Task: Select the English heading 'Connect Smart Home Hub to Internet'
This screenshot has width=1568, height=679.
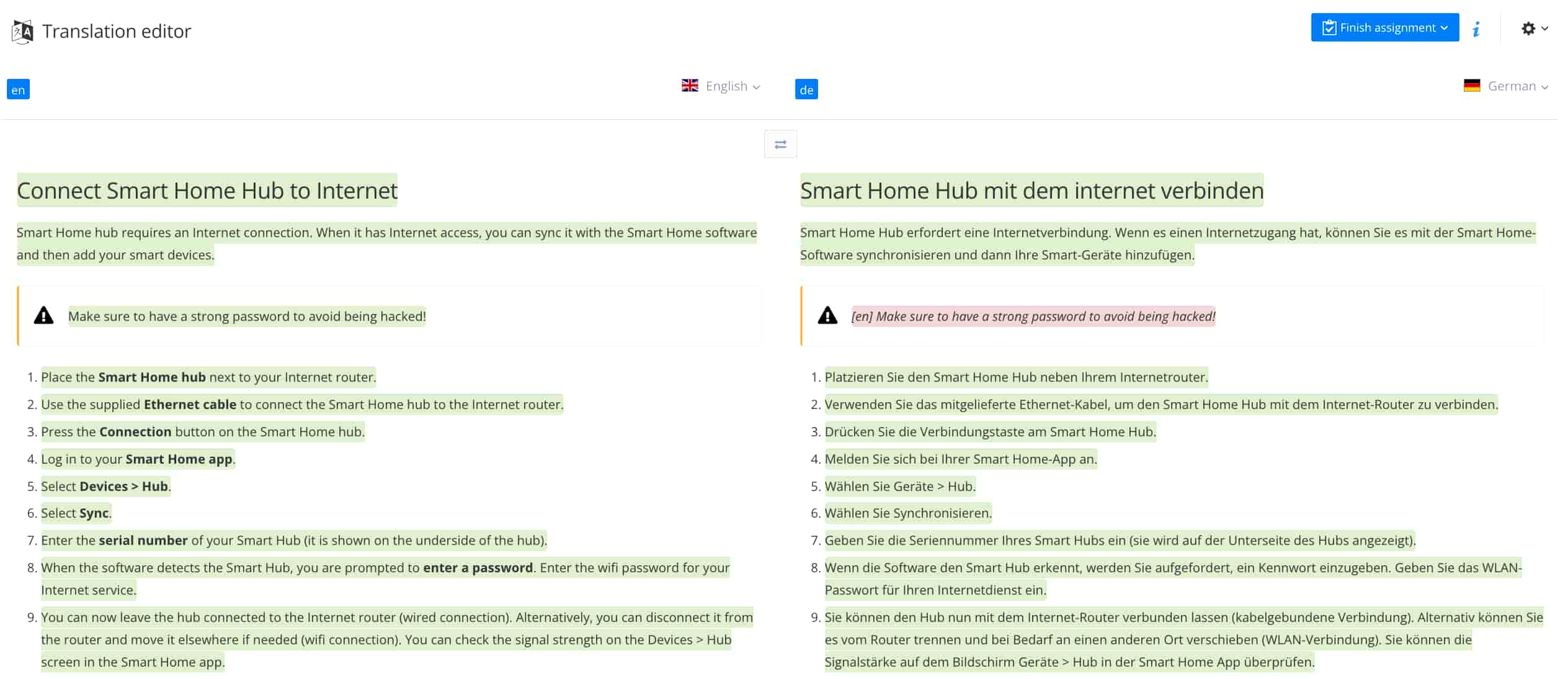Action: 207,191
